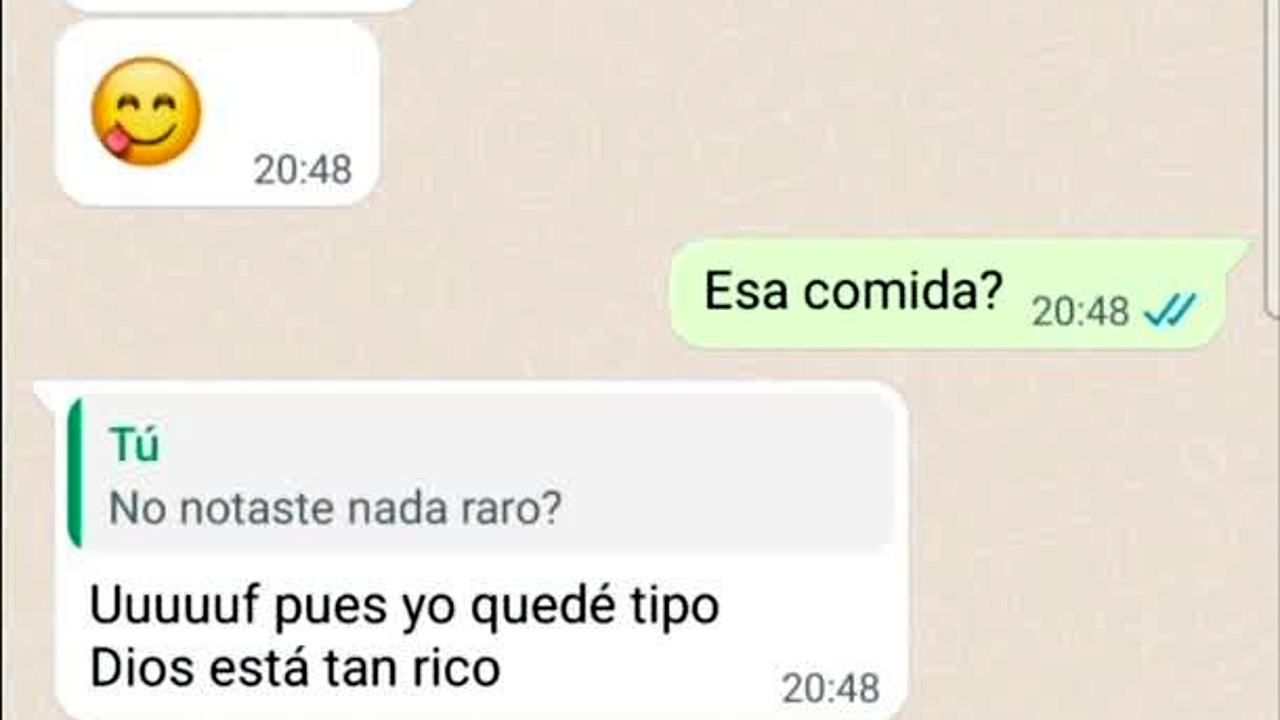Open the quoted "No notaste nada raro?" text
Viewport: 1280px width, 720px height.
tap(334, 509)
